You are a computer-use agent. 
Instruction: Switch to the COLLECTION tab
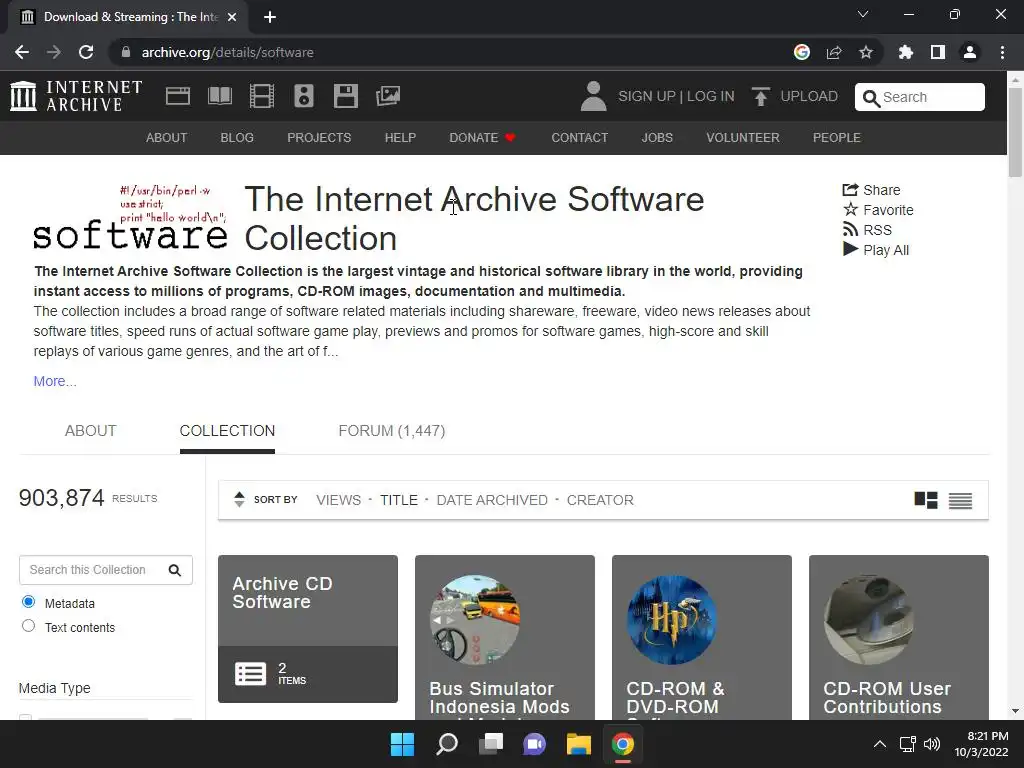227,431
